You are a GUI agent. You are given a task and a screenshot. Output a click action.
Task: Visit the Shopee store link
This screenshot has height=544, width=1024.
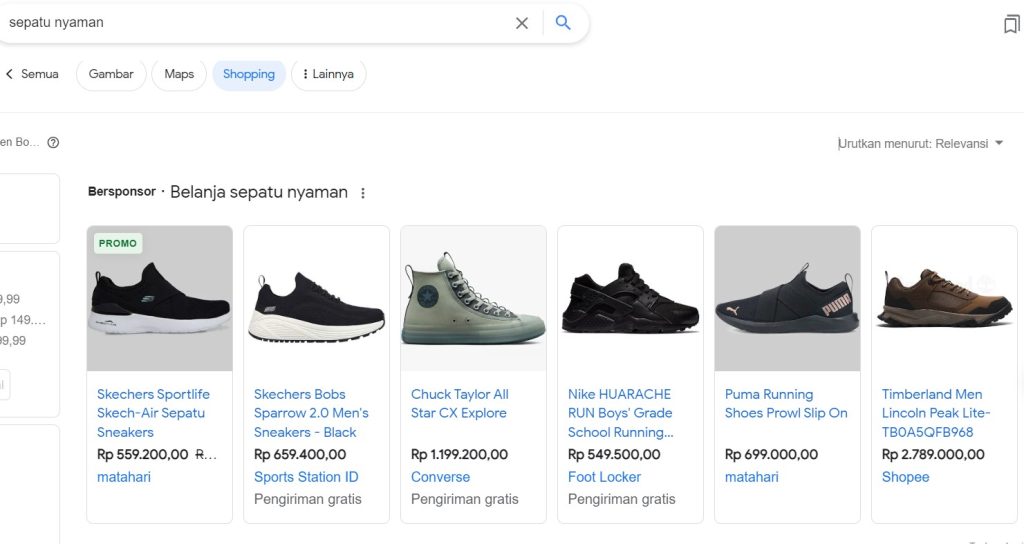point(905,477)
